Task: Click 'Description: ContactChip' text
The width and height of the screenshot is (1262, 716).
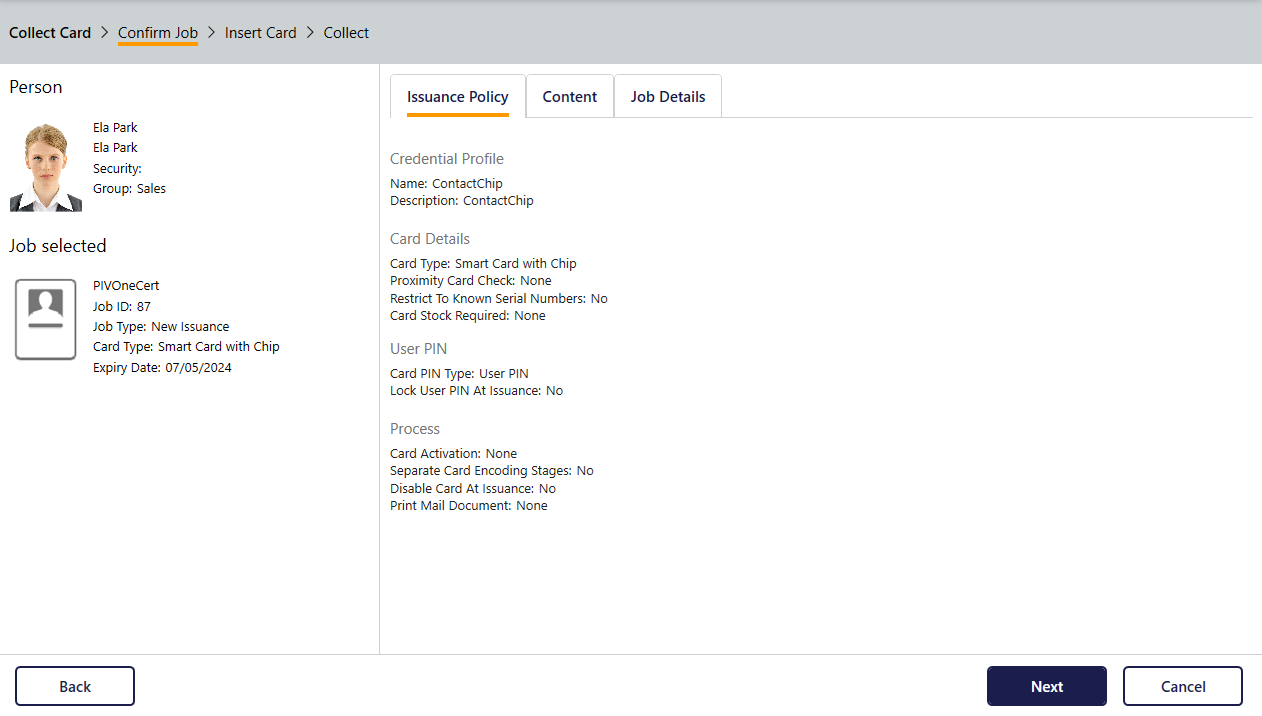Action: coord(462,200)
